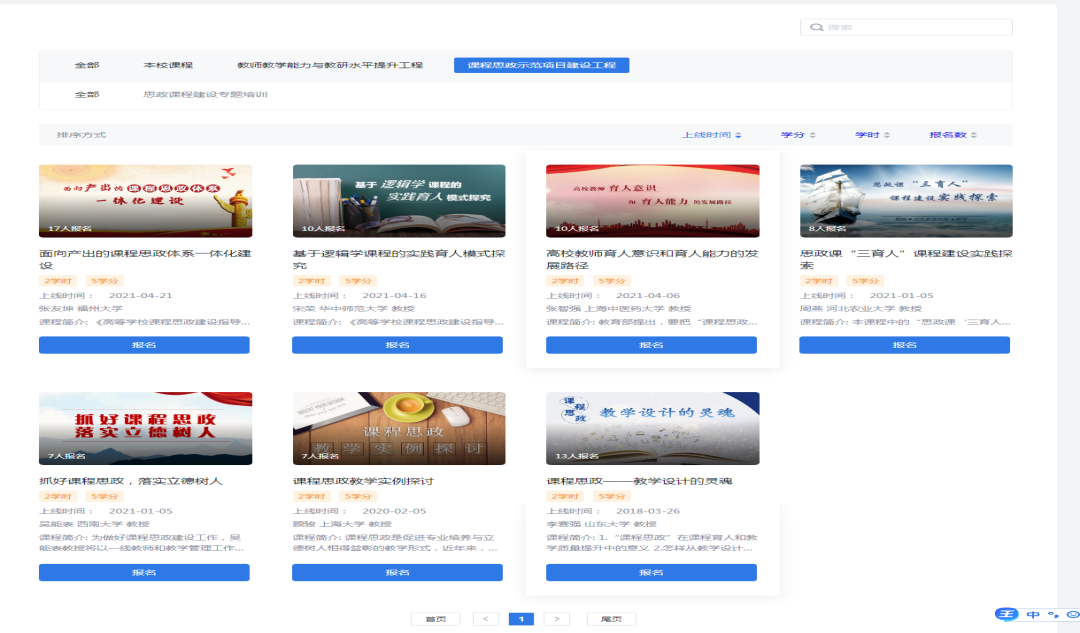Click the previous page arrow

point(485,619)
